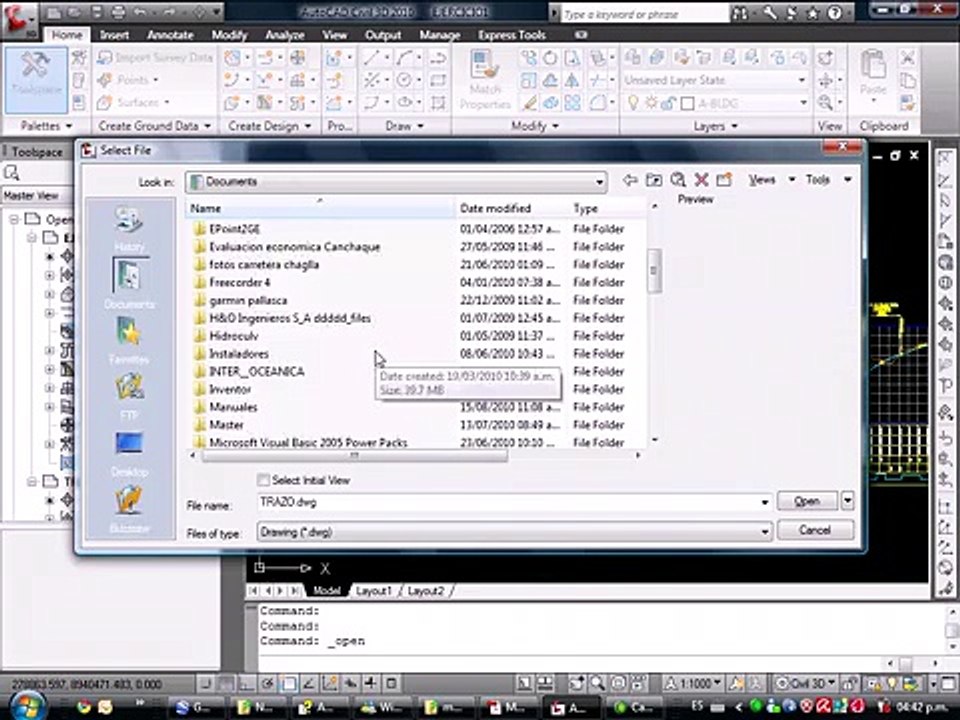
Task: Click the red Delete icon in dialog
Action: click(701, 179)
